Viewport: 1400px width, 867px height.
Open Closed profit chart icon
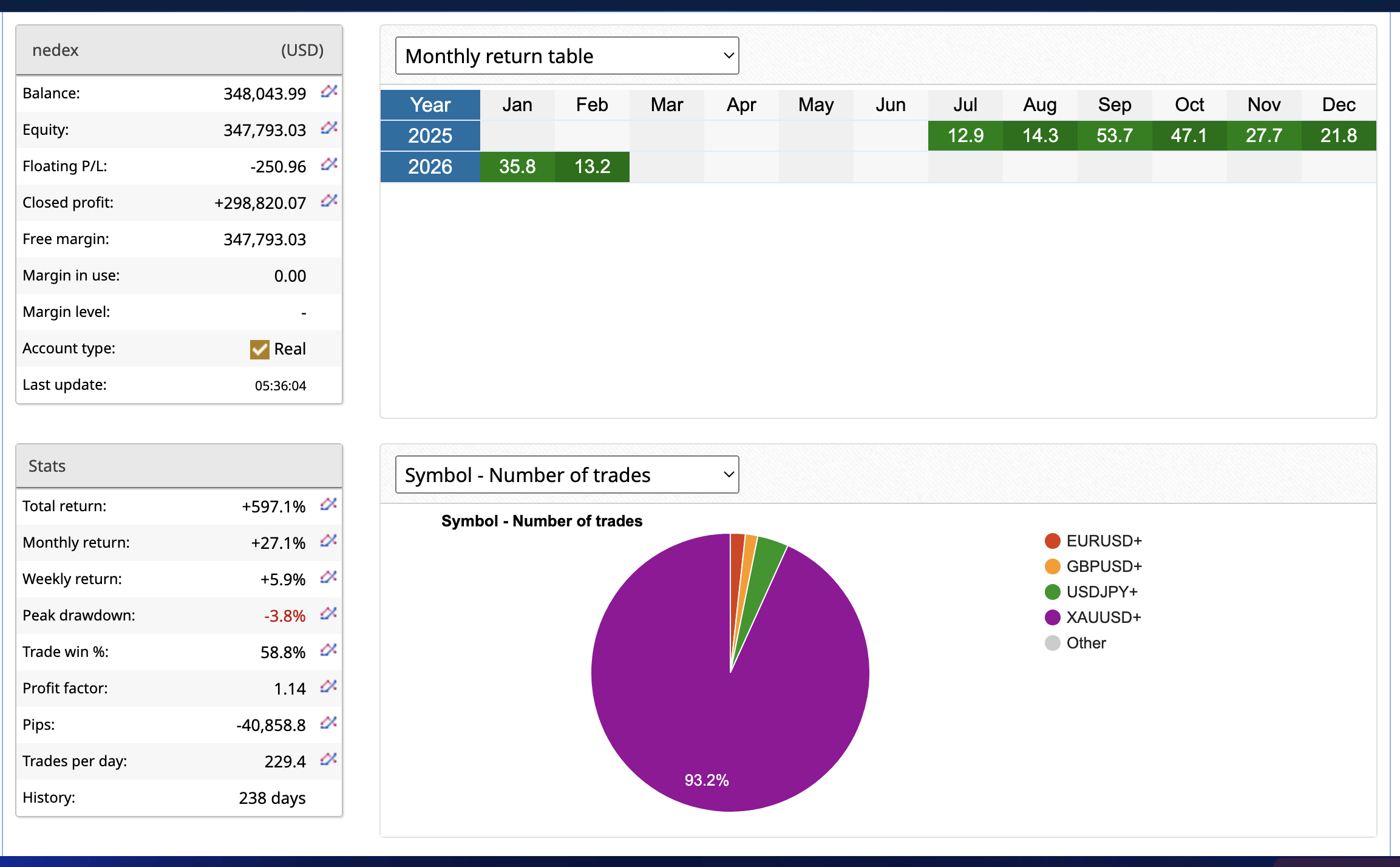tap(329, 201)
